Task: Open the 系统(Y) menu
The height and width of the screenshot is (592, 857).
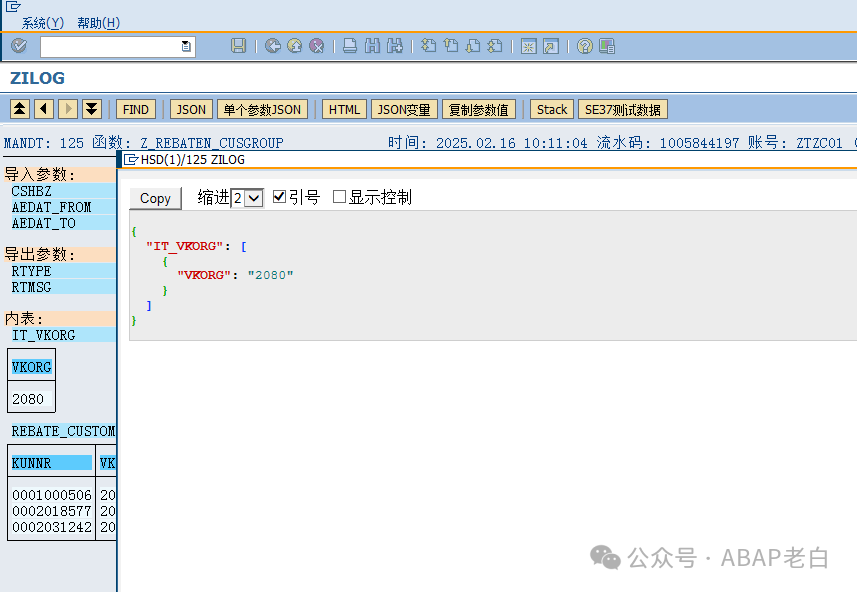Action: point(43,23)
